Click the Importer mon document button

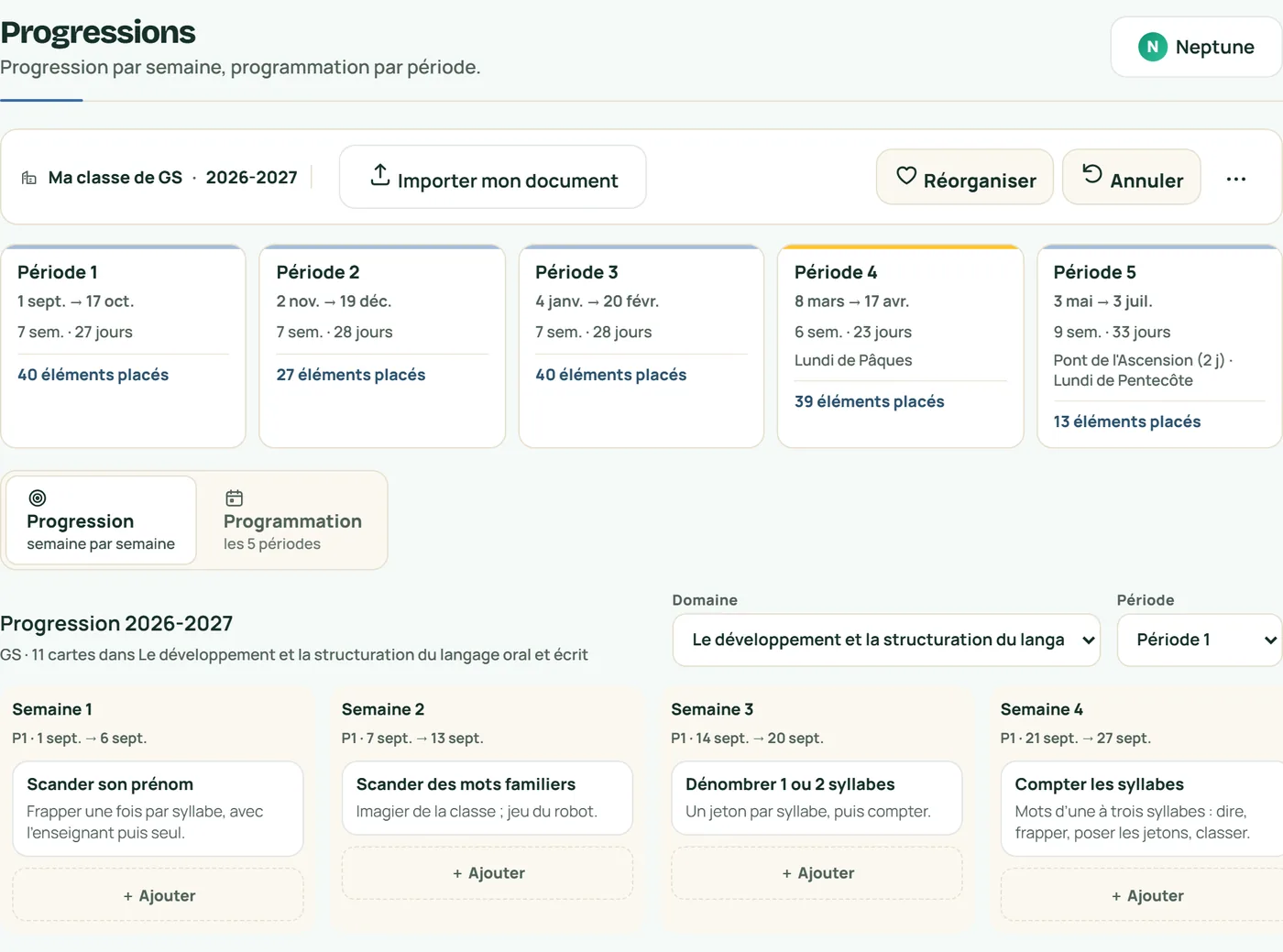pyautogui.click(x=493, y=177)
